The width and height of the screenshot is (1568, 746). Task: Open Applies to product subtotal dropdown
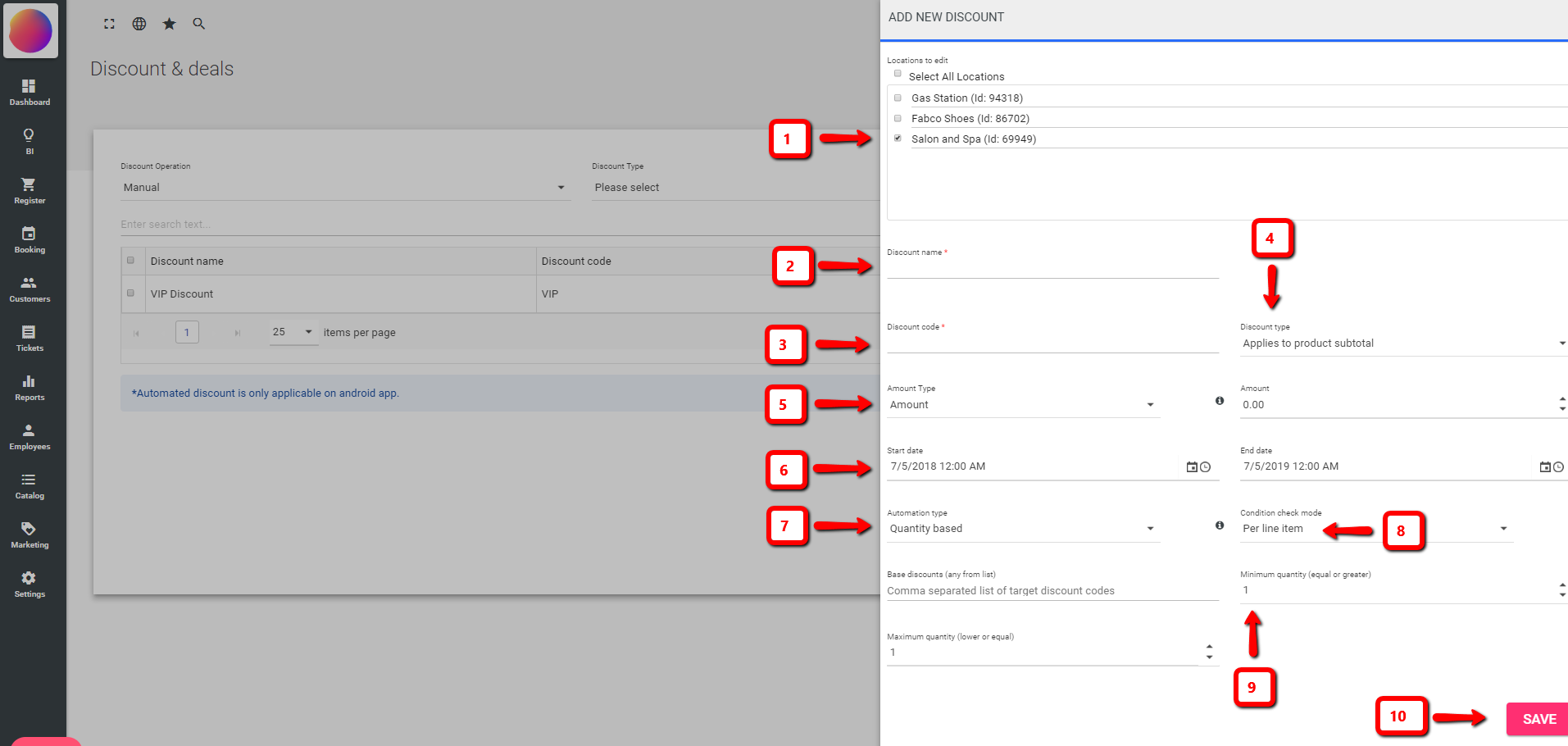[1403, 343]
